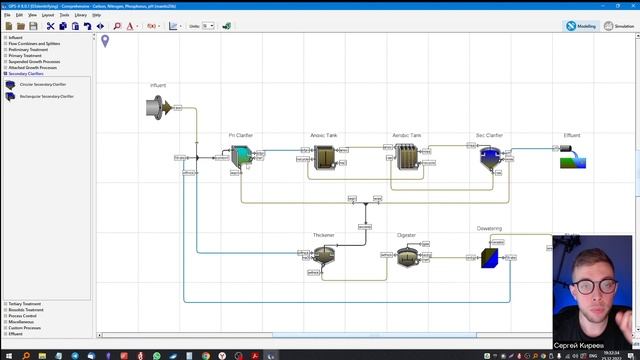The height and width of the screenshot is (360, 640).
Task: Expand the Influent library category
Action: (6, 38)
